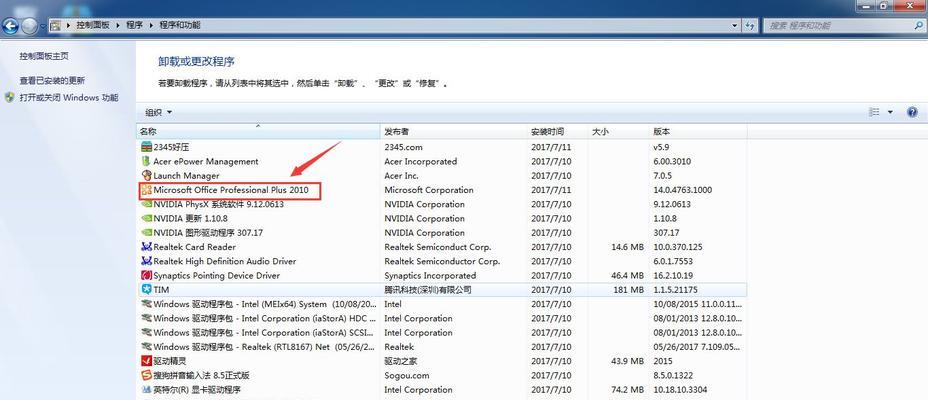Click 控制面板 in the breadcrumb path
928x400 pixels.
click(x=93, y=25)
